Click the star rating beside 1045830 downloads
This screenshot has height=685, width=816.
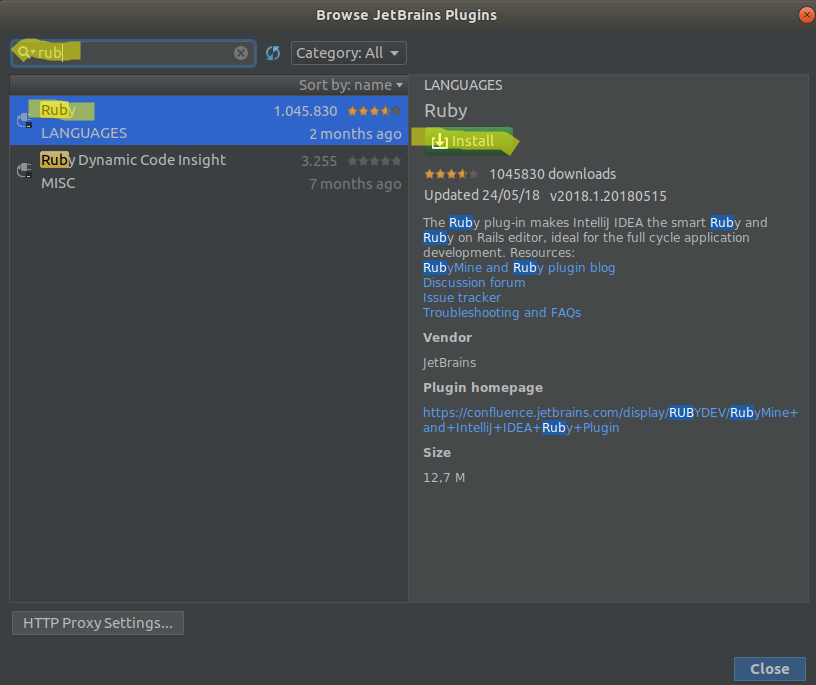[451, 174]
